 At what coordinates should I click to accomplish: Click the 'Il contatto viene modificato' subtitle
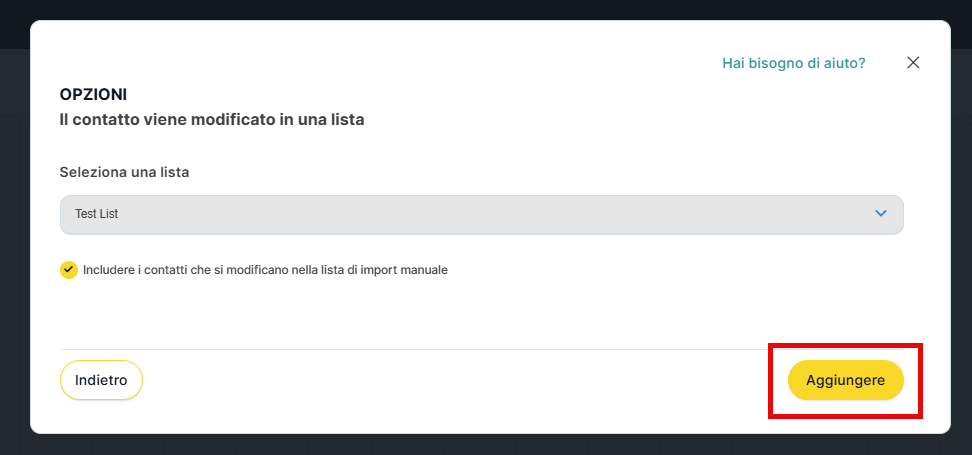point(211,120)
